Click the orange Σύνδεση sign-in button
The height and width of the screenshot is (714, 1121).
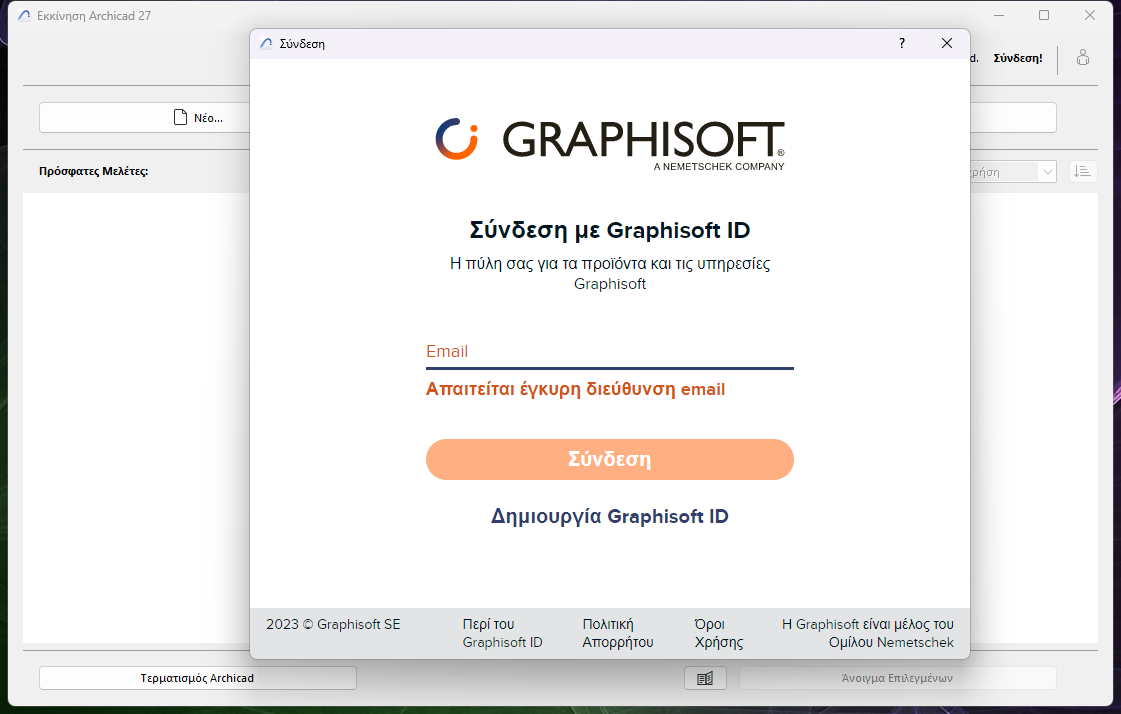click(x=609, y=459)
